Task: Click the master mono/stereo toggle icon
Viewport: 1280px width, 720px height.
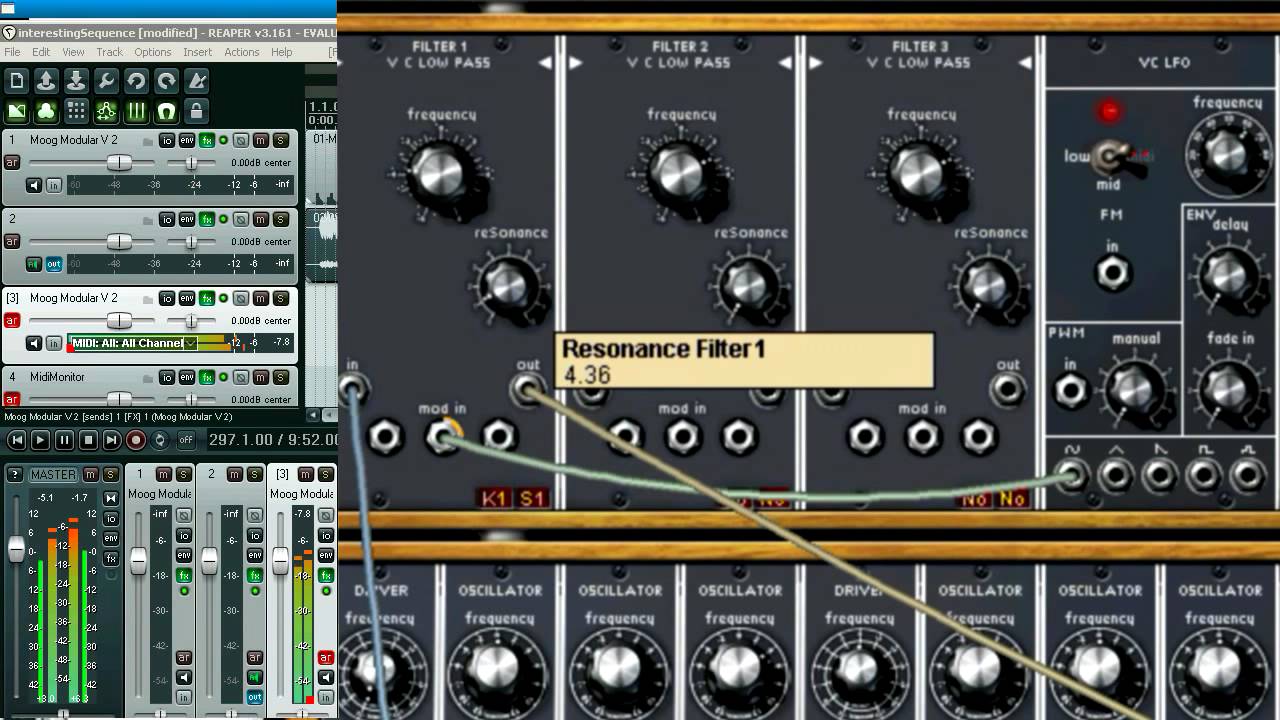Action: [x=111, y=498]
